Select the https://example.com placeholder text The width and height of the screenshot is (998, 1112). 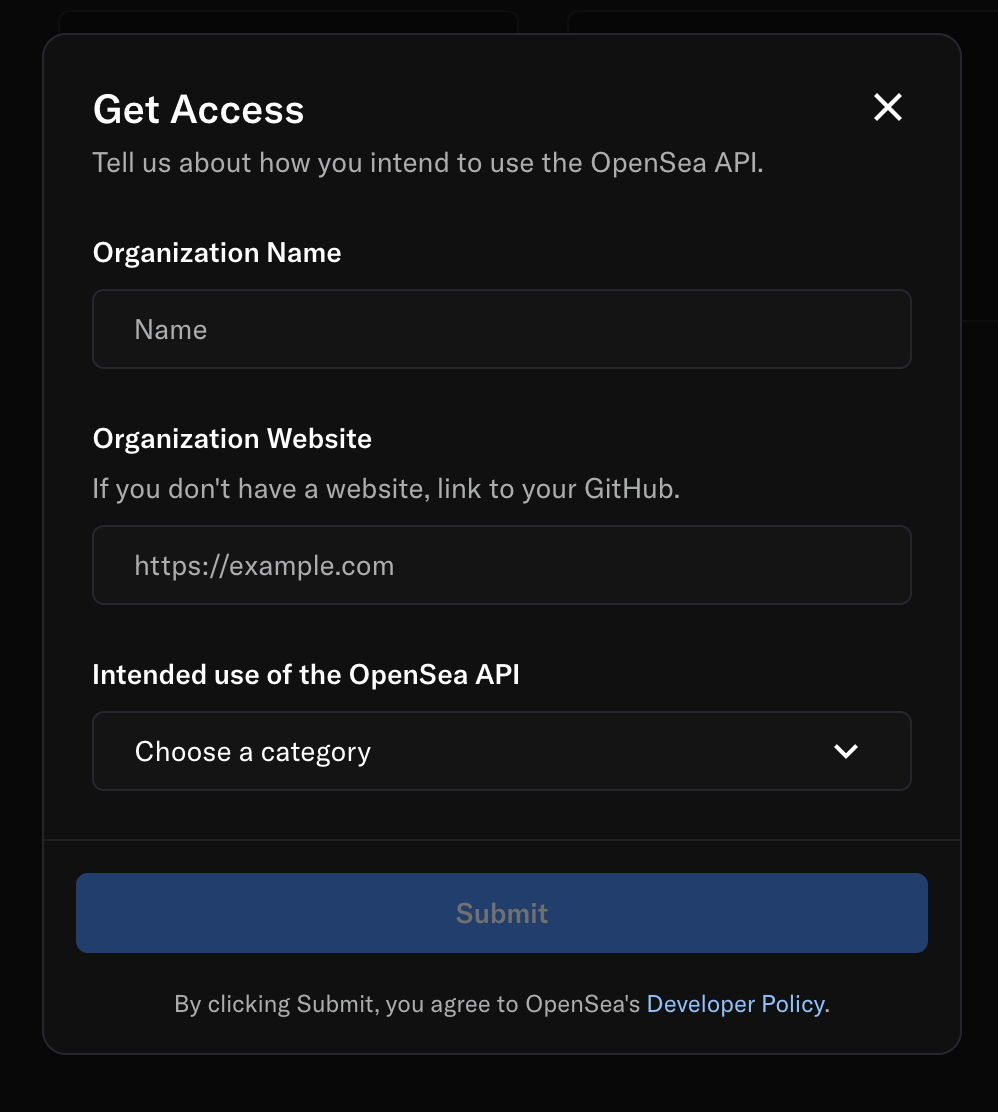tap(265, 566)
